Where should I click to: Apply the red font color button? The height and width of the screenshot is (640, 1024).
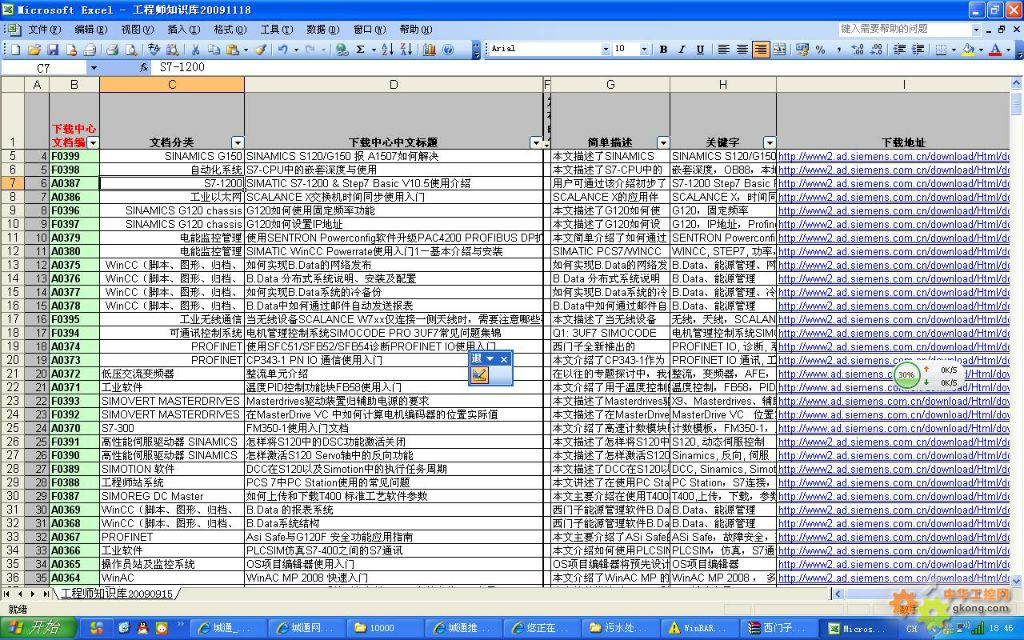point(995,49)
